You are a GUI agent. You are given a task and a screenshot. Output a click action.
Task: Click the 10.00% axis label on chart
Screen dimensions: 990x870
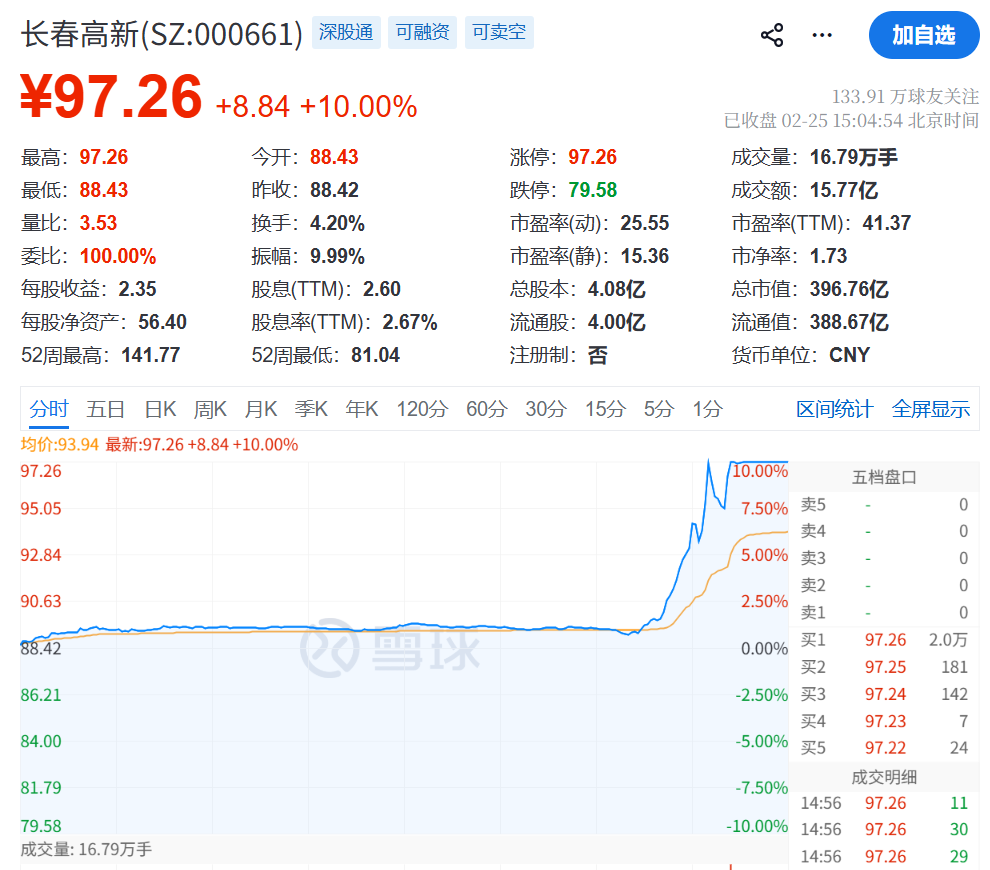760,471
